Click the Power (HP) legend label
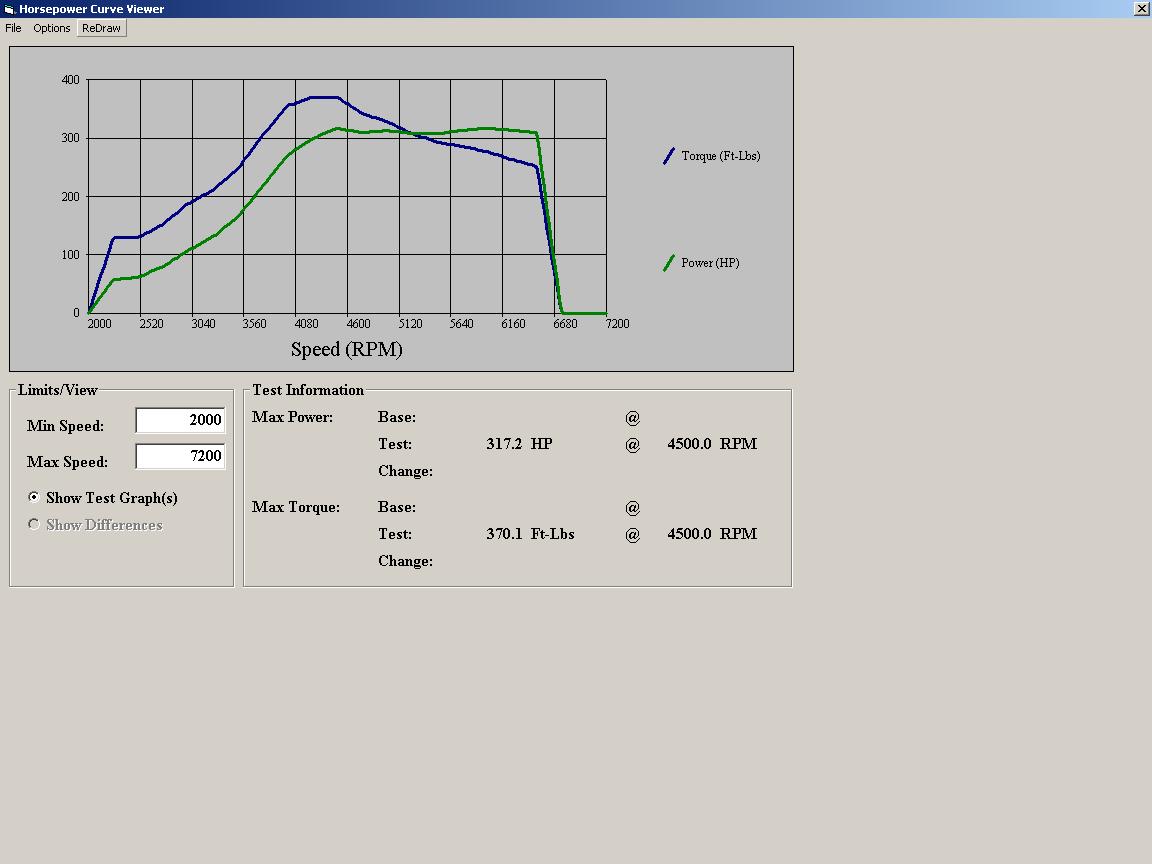 710,263
